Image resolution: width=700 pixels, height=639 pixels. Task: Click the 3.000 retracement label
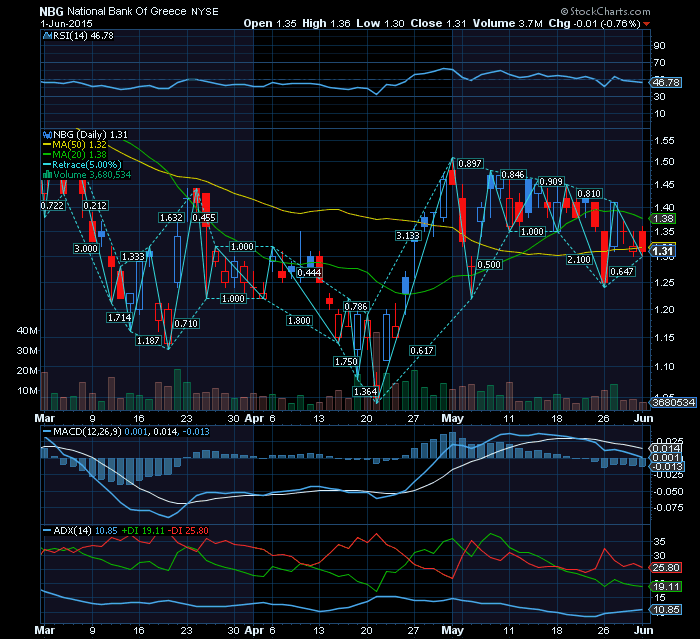point(86,248)
